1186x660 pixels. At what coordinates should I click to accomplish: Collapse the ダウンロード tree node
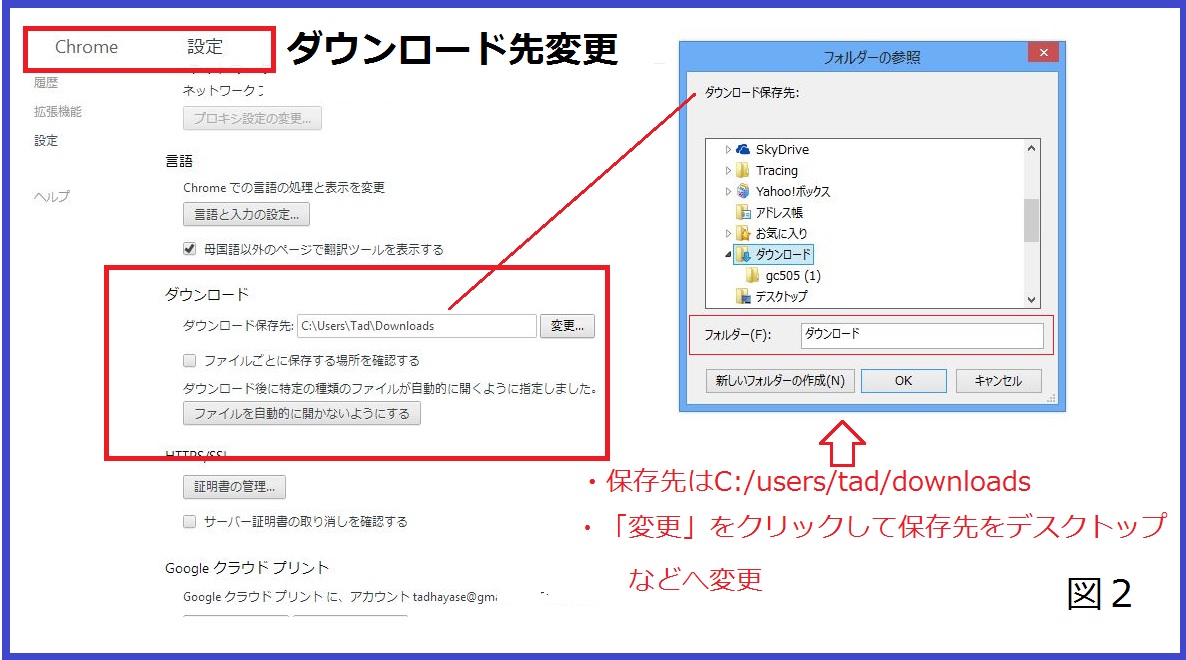728,255
